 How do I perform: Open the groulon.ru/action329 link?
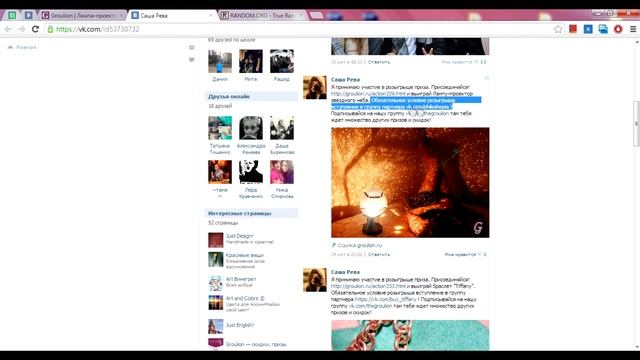pyautogui.click(x=368, y=93)
